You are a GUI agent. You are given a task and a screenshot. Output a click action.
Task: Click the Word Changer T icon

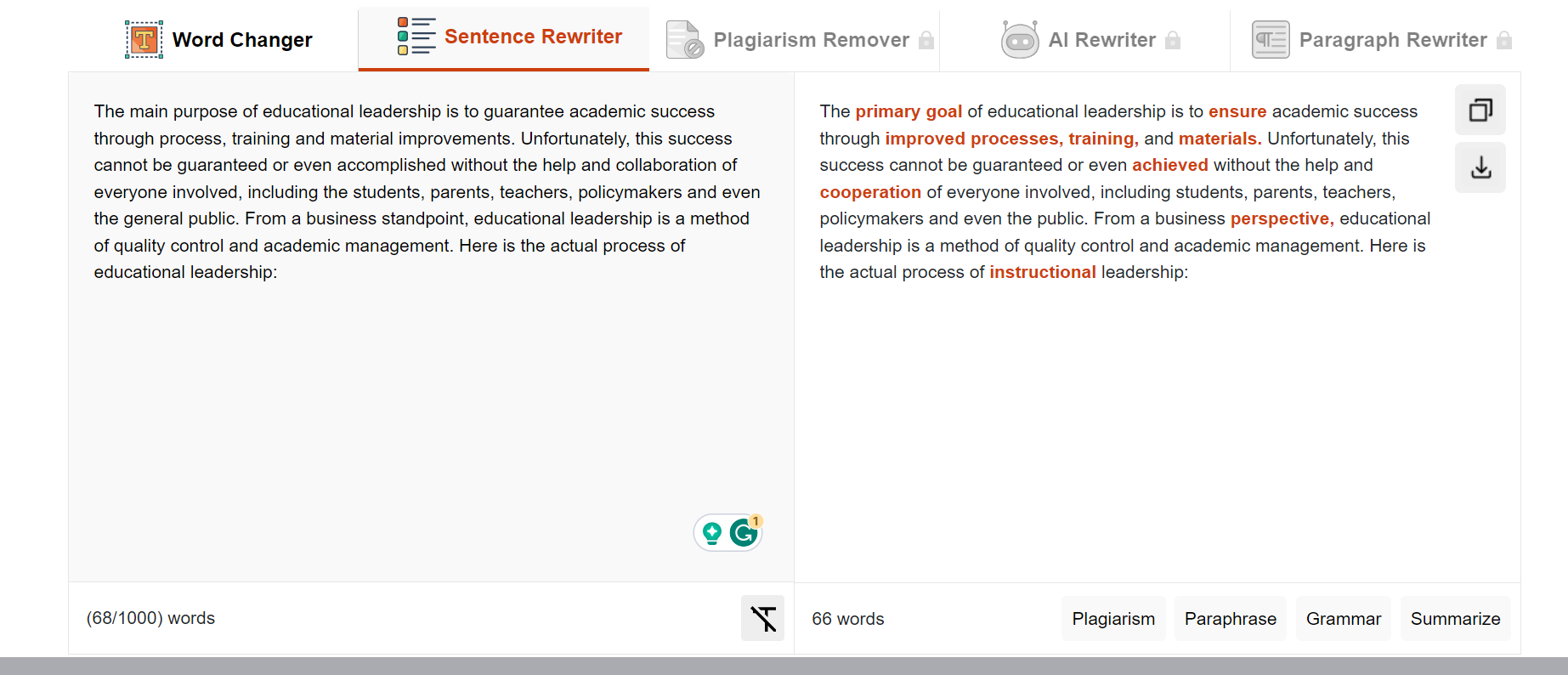coord(144,40)
